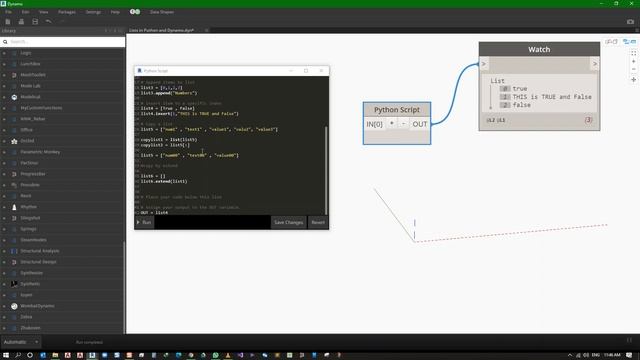Click the Rhythm package icon

point(14,207)
